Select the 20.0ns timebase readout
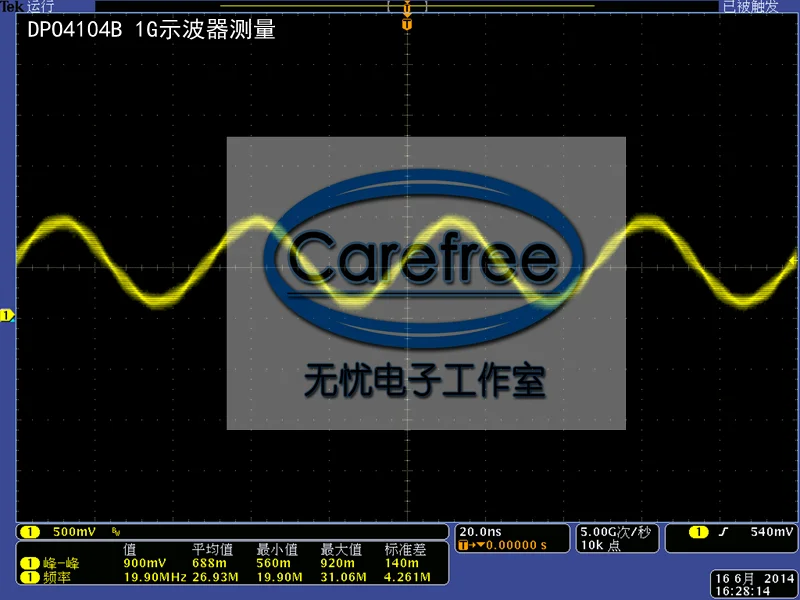Image resolution: width=800 pixels, height=600 pixels. pos(480,532)
